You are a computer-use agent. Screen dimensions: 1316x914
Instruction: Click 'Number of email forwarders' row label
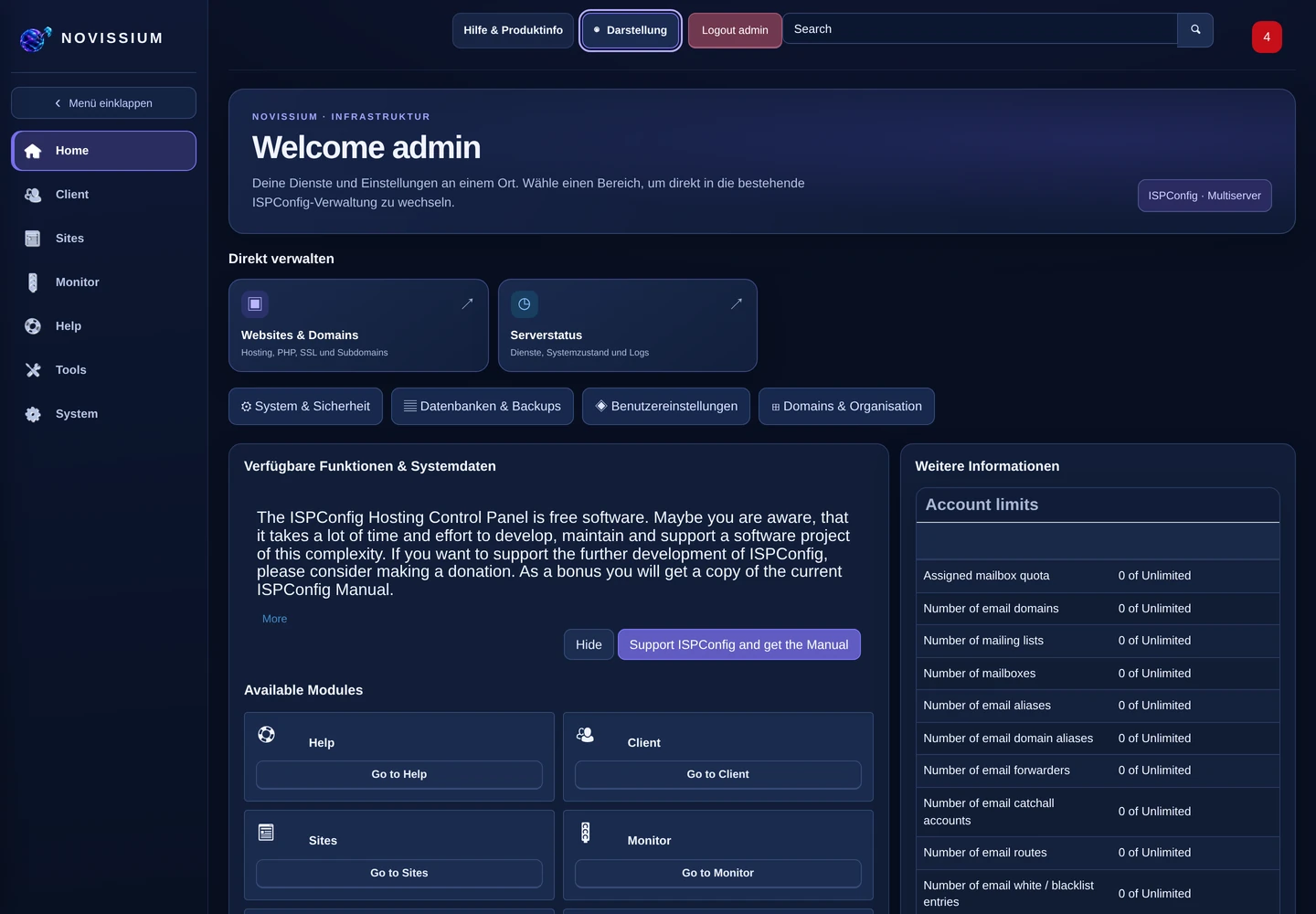coord(996,771)
